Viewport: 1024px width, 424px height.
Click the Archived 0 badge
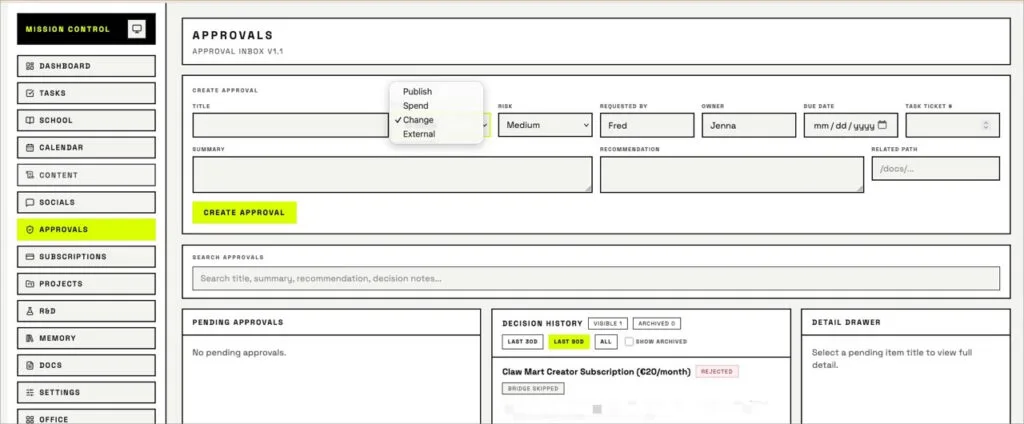click(657, 323)
